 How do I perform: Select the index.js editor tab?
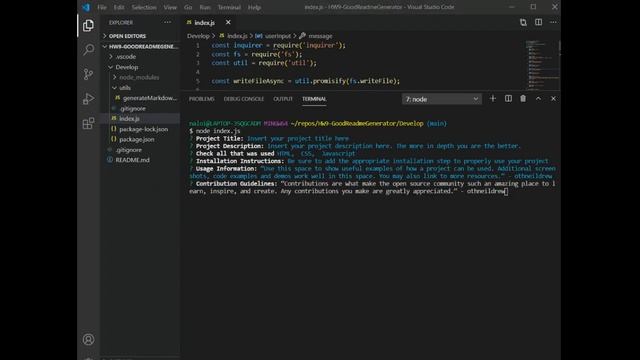click(204, 22)
